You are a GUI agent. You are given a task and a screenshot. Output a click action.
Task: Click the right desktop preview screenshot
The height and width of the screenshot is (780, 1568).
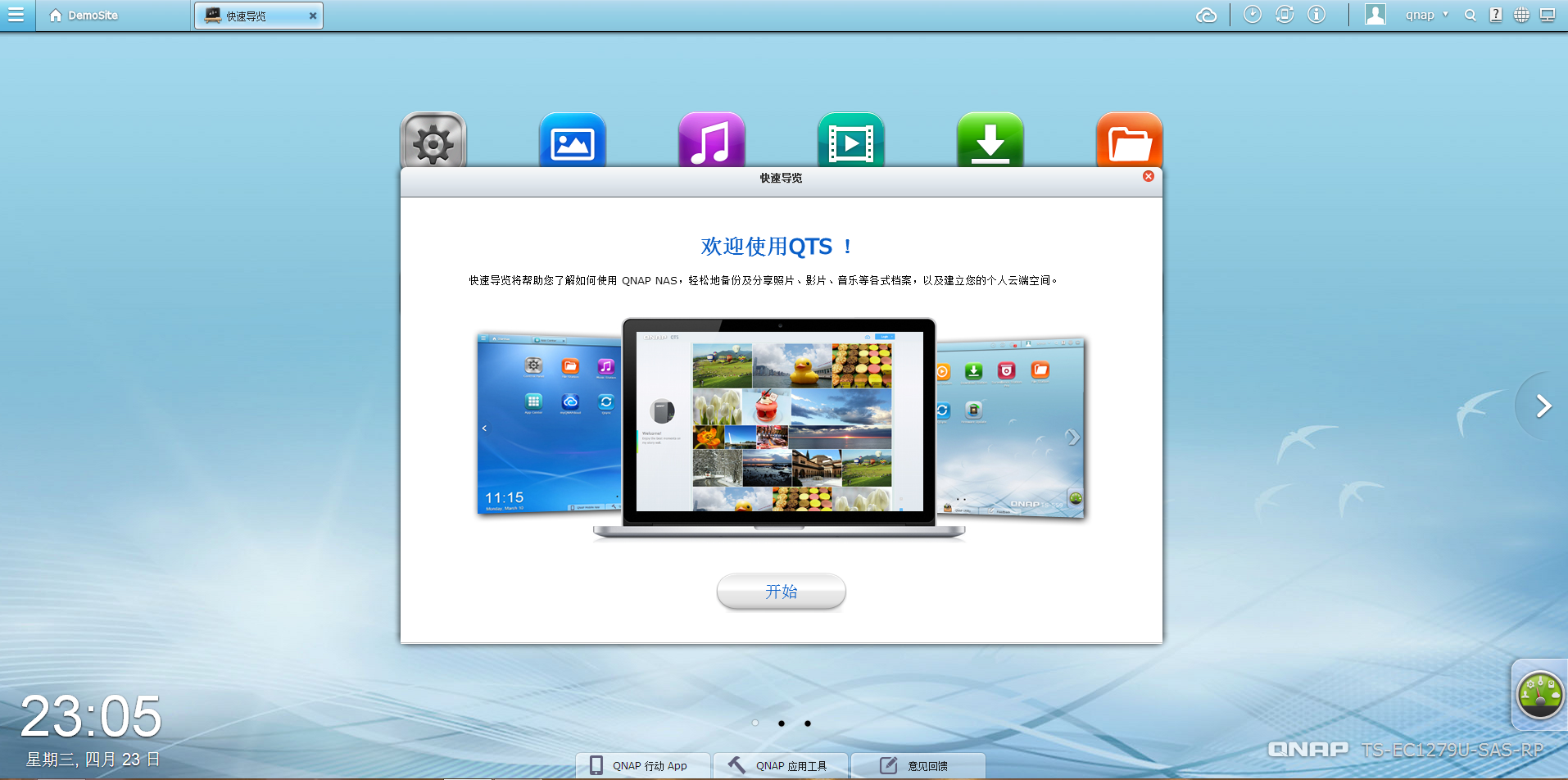(x=1010, y=429)
